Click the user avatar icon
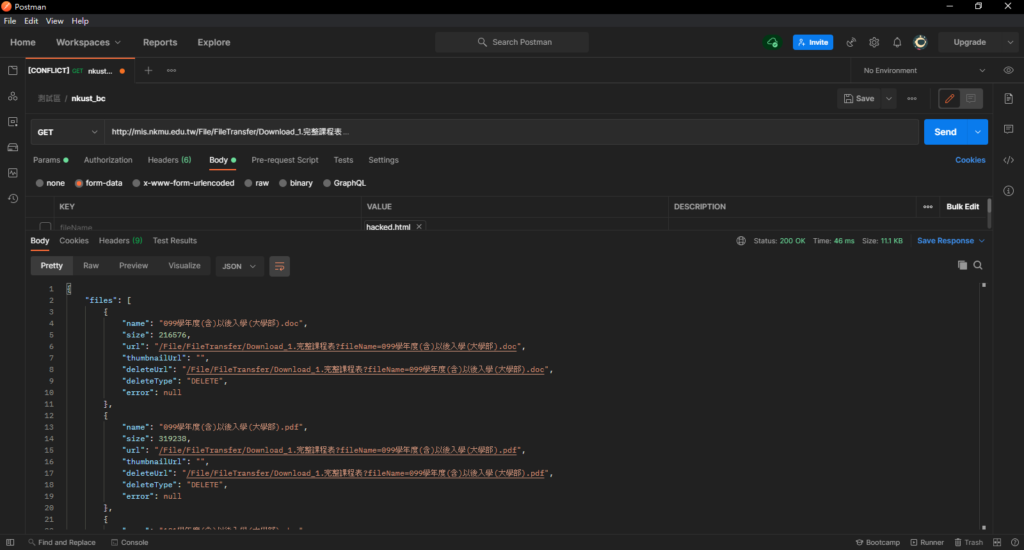1024x550 pixels. [x=920, y=42]
